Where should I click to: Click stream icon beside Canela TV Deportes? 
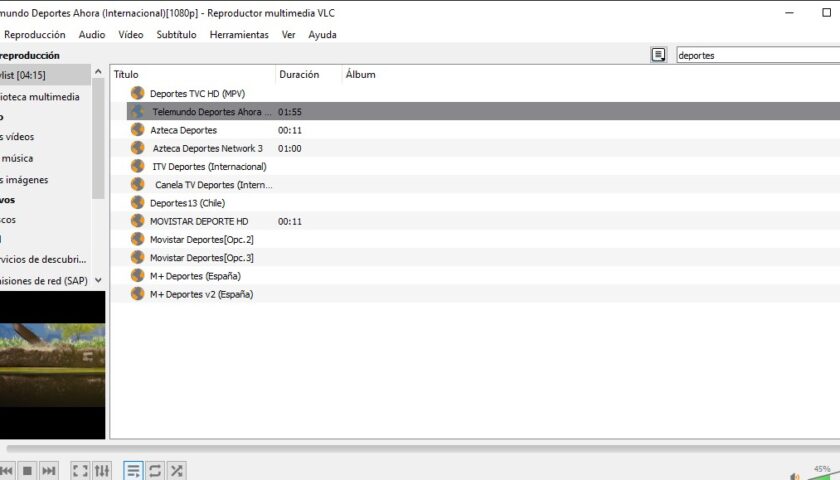(x=138, y=184)
